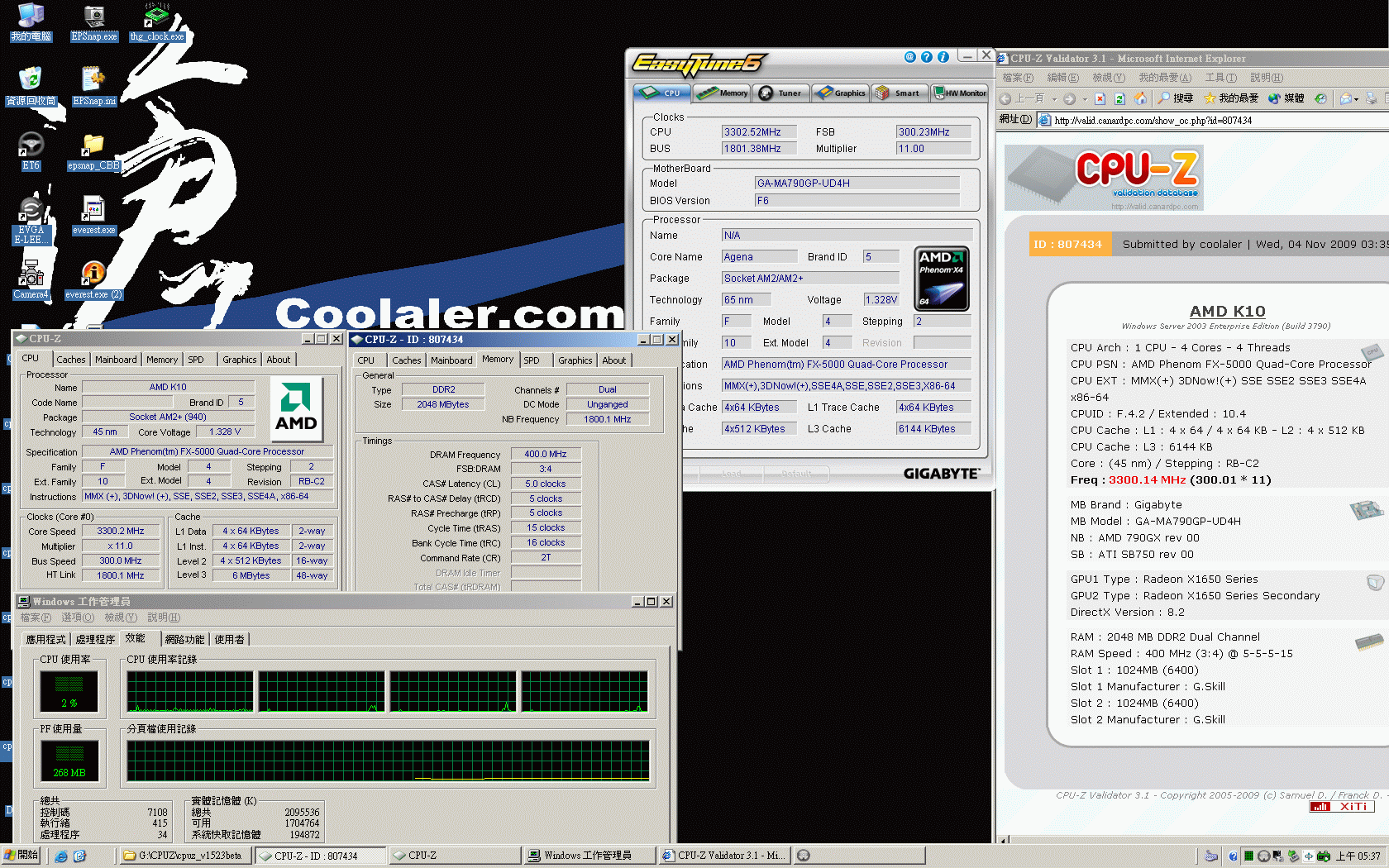The width and height of the screenshot is (1389, 868).
Task: Expand the IE Back button history dropdown
Action: [x=1054, y=99]
